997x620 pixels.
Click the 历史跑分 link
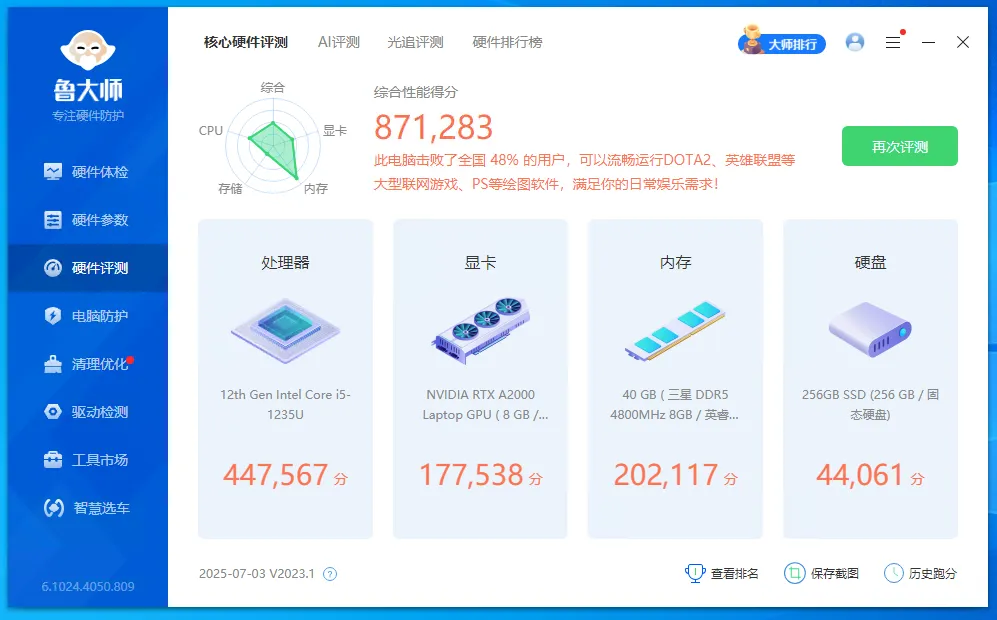click(920, 574)
